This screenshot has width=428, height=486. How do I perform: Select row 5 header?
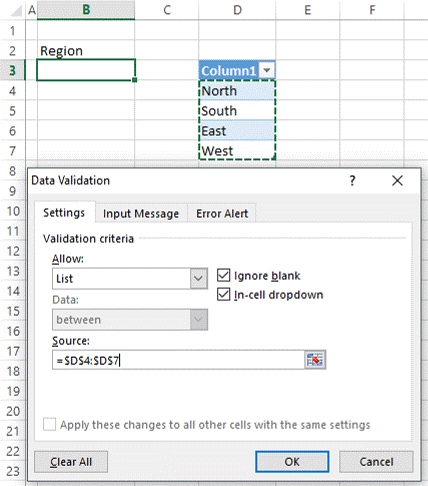point(12,111)
